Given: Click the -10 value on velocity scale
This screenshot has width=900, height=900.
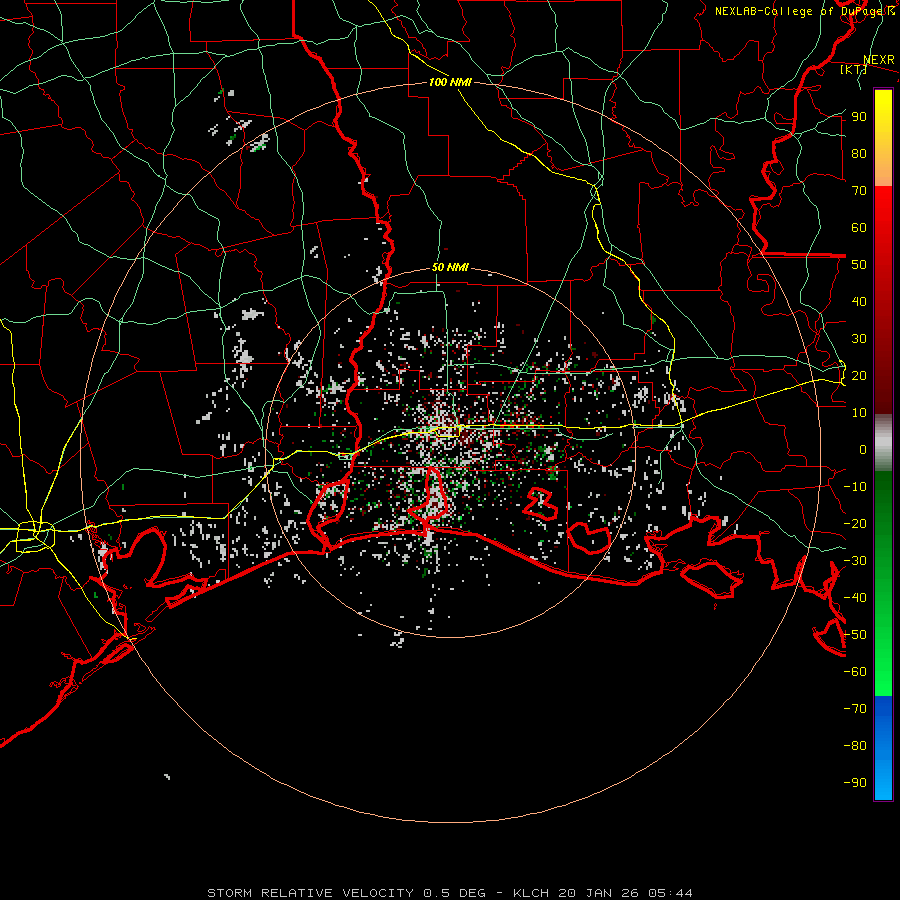Looking at the screenshot, I should point(855,487).
